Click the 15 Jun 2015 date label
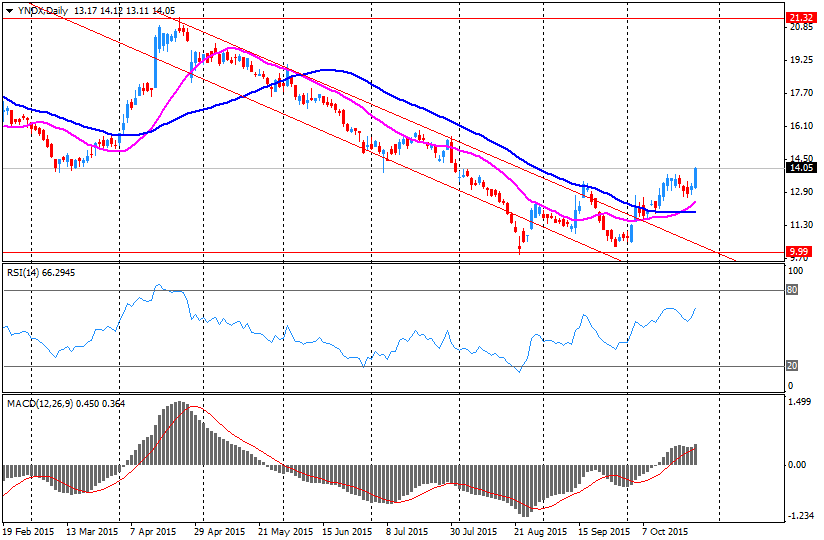824x540 pixels. [x=347, y=532]
